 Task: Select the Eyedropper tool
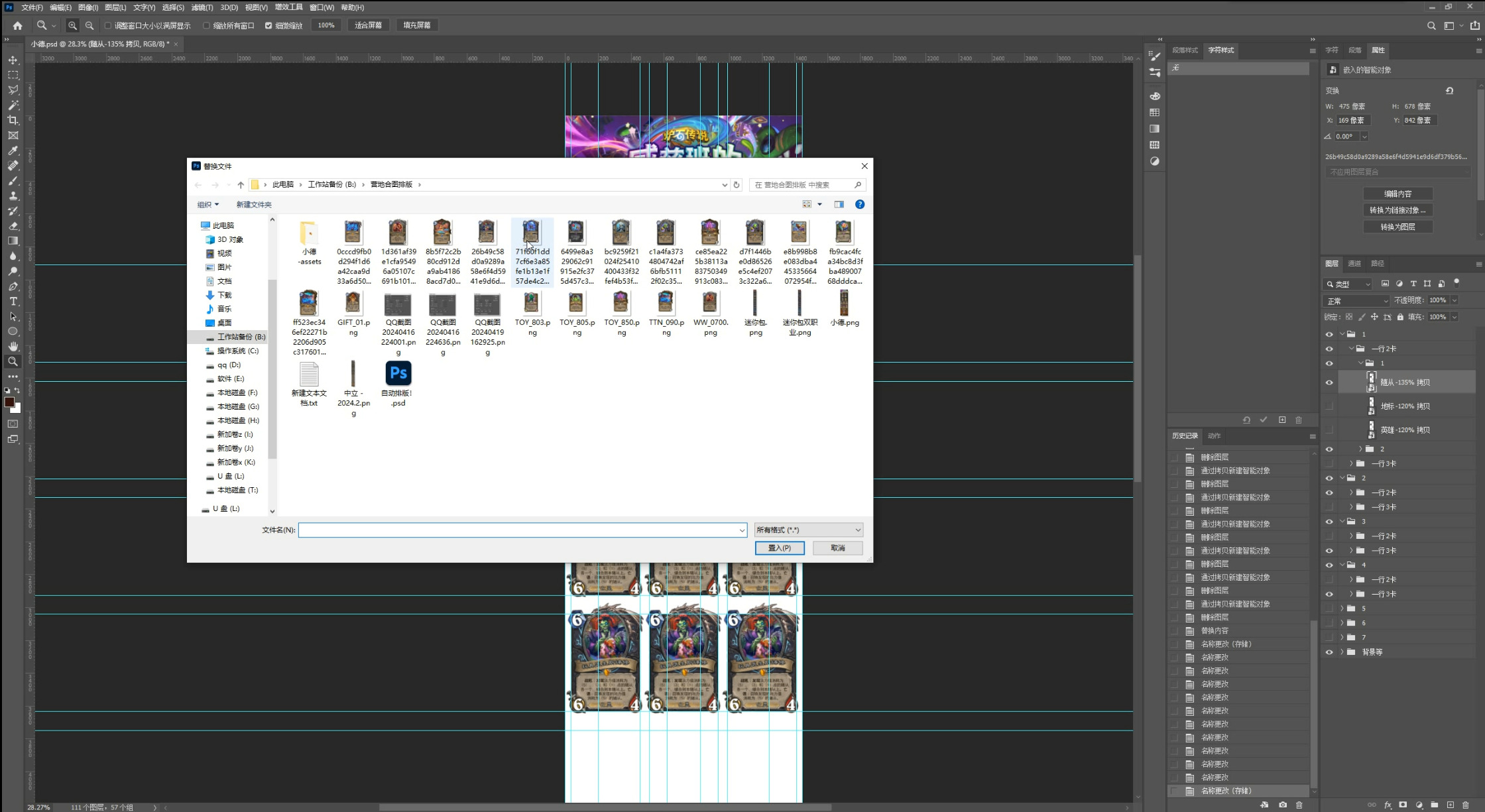point(13,150)
